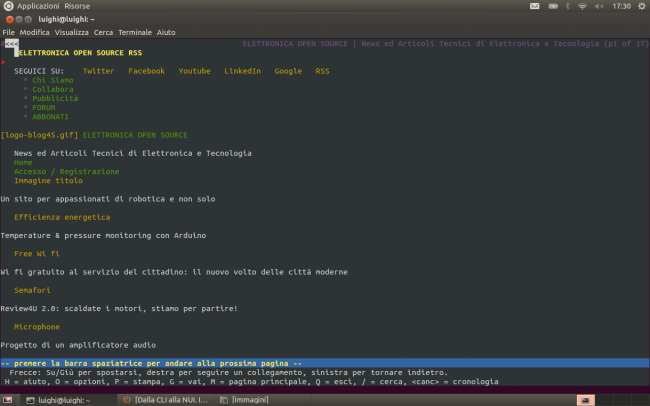650x406 pixels.
Task: Click the [logo-blog45.gif] image link
Action: pyautogui.click(x=39, y=135)
